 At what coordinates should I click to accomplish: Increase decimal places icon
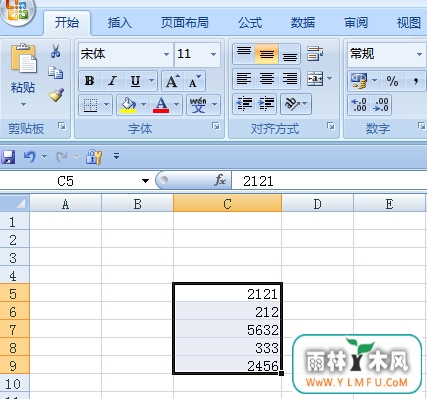(x=359, y=105)
